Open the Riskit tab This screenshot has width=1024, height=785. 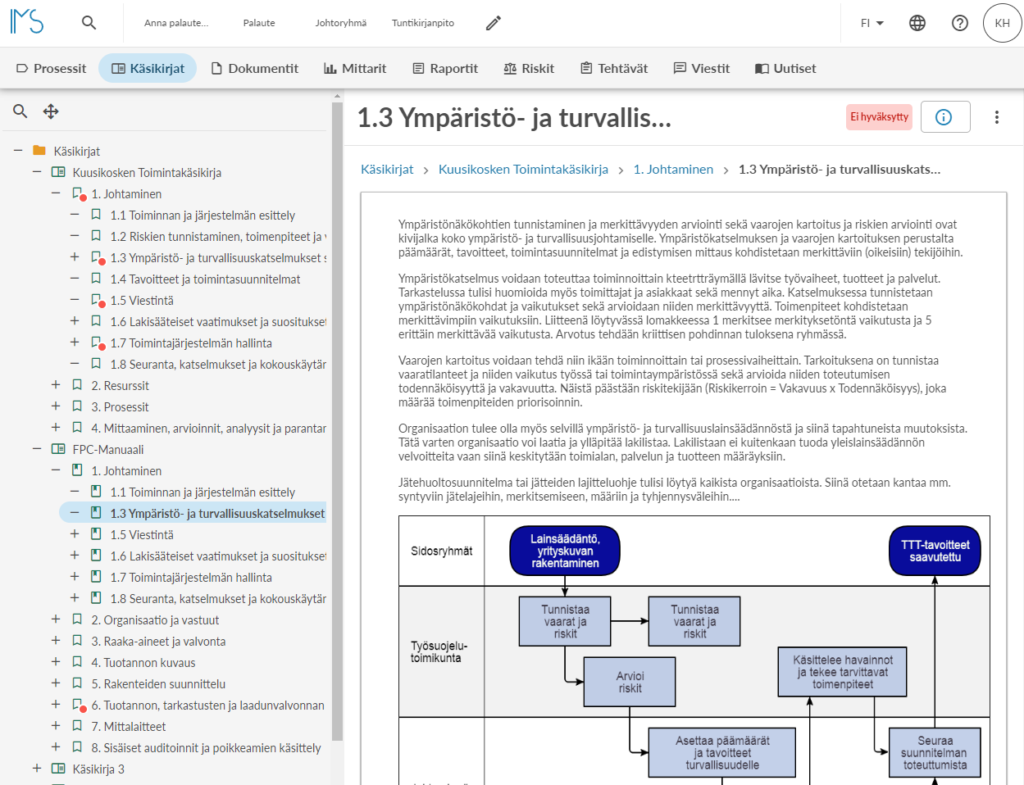click(x=529, y=69)
